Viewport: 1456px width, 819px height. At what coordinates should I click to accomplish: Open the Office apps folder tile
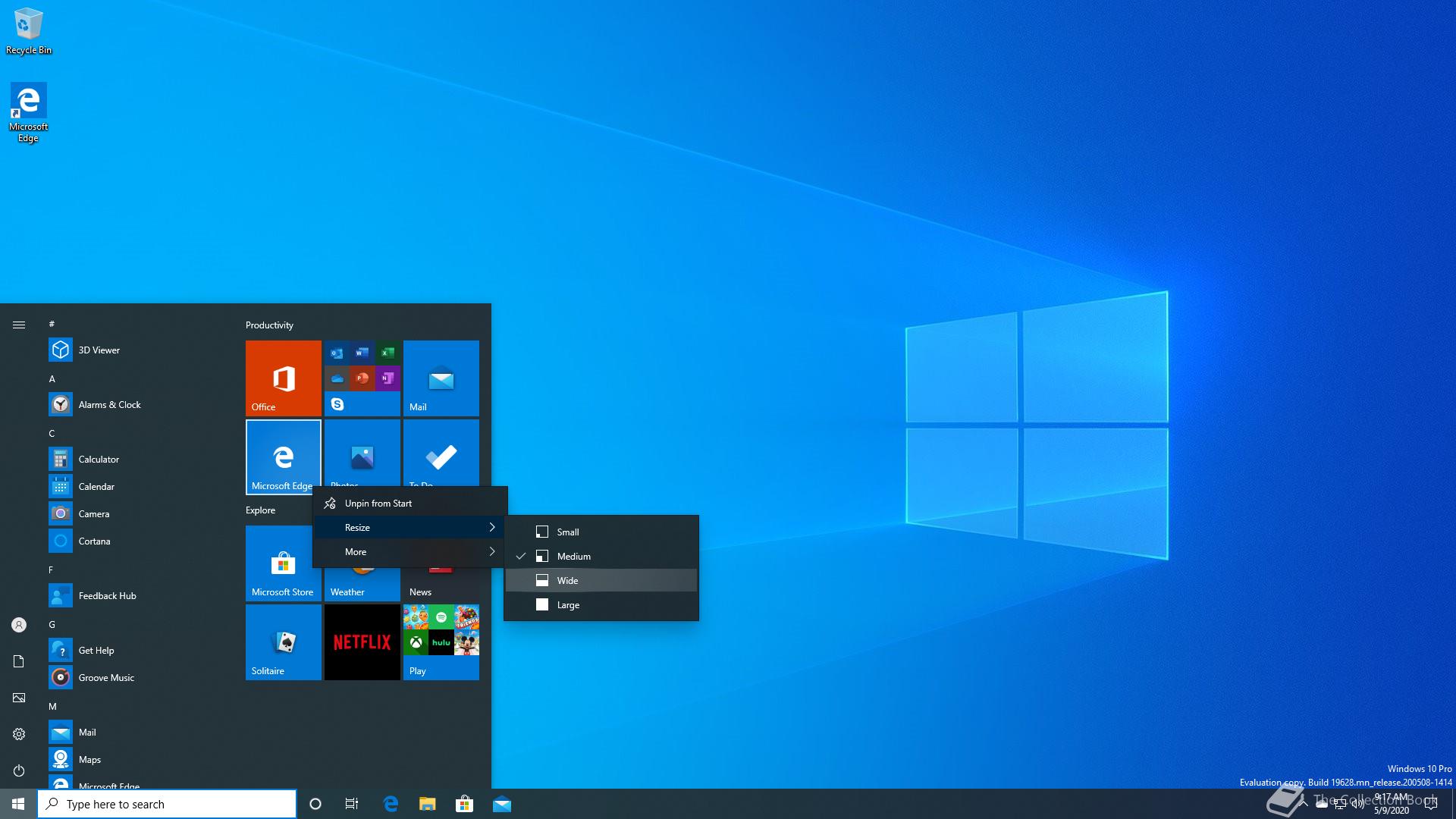coord(362,378)
